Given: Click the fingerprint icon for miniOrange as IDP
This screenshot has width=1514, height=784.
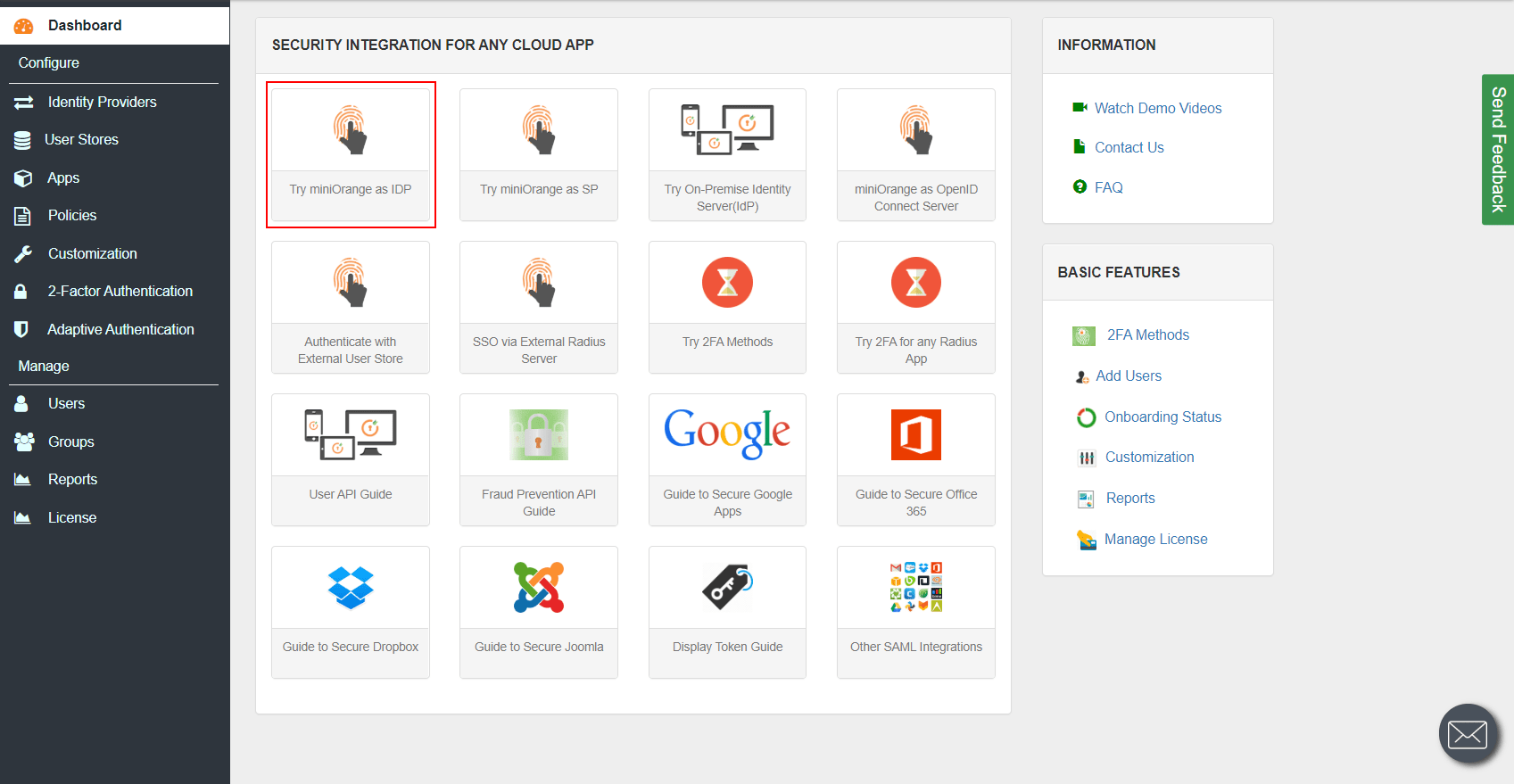Looking at the screenshot, I should (351, 129).
